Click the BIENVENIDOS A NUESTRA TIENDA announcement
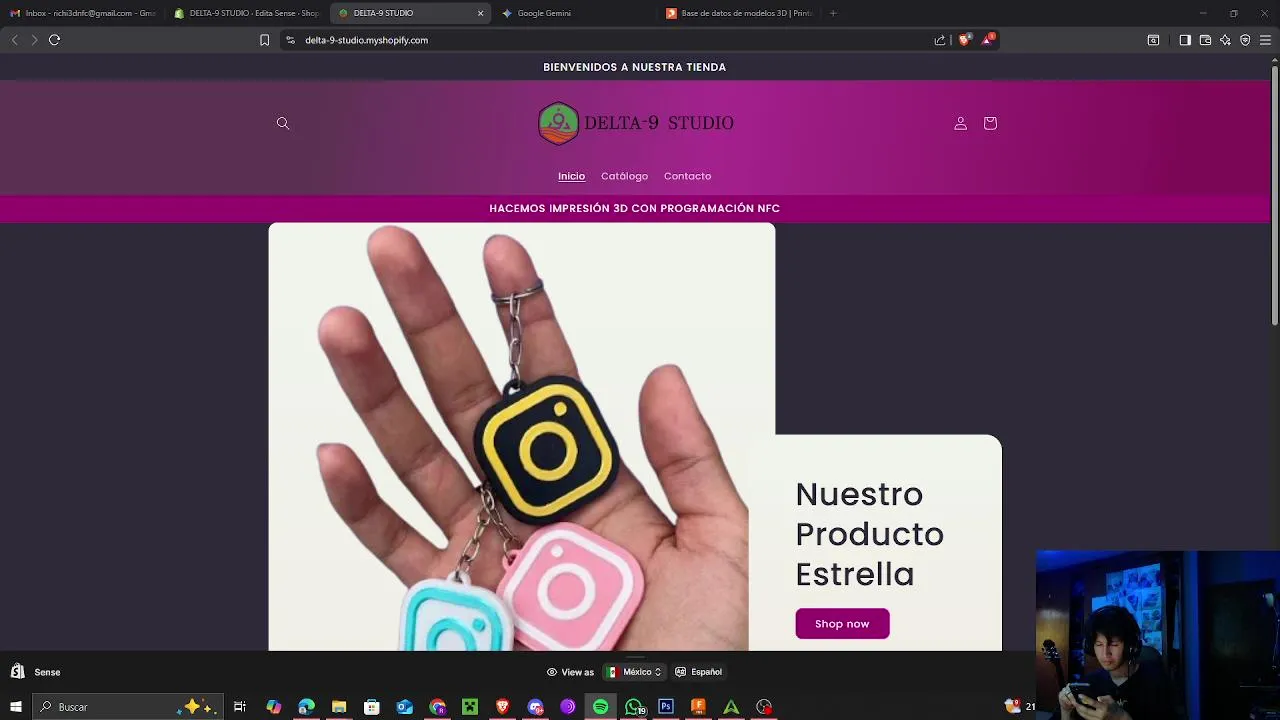 click(x=634, y=67)
